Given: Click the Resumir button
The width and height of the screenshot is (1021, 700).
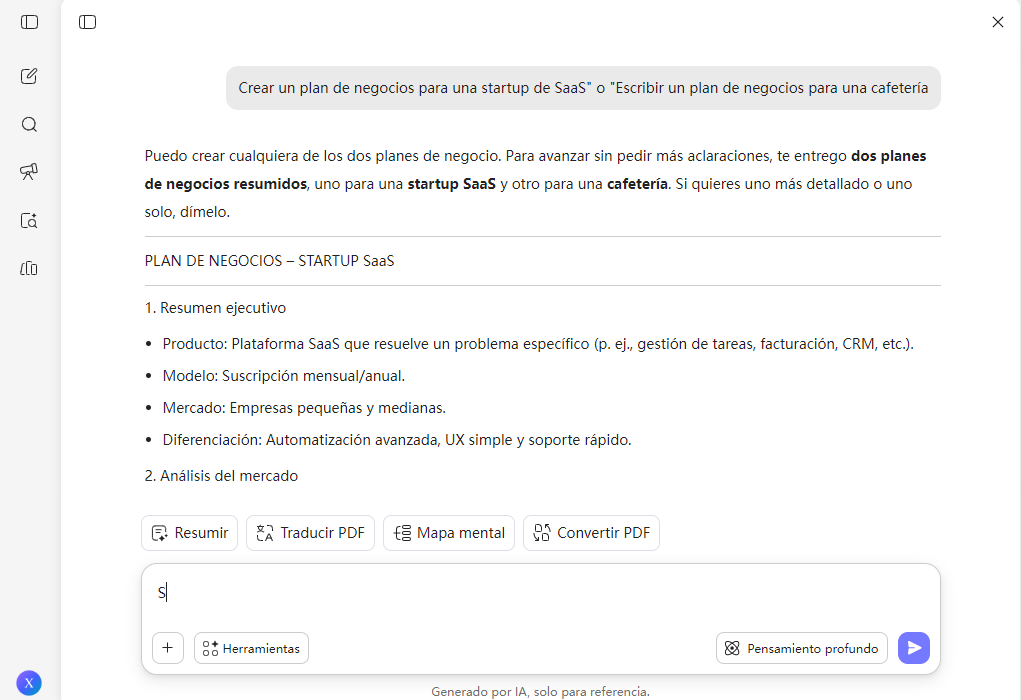Looking at the screenshot, I should [x=189, y=532].
